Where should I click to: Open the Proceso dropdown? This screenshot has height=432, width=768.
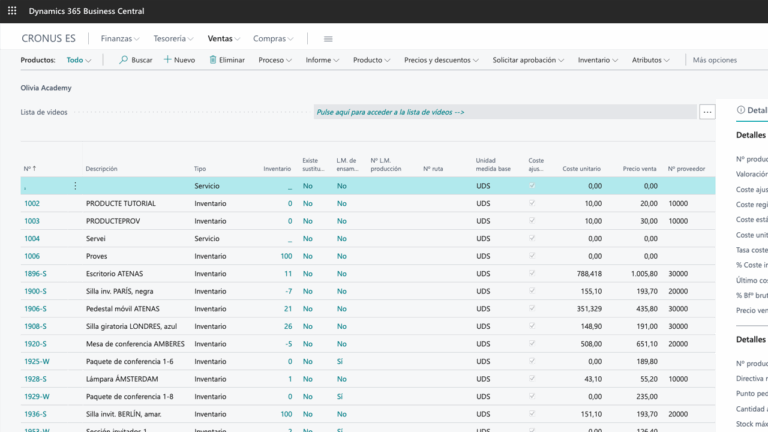click(x=275, y=60)
